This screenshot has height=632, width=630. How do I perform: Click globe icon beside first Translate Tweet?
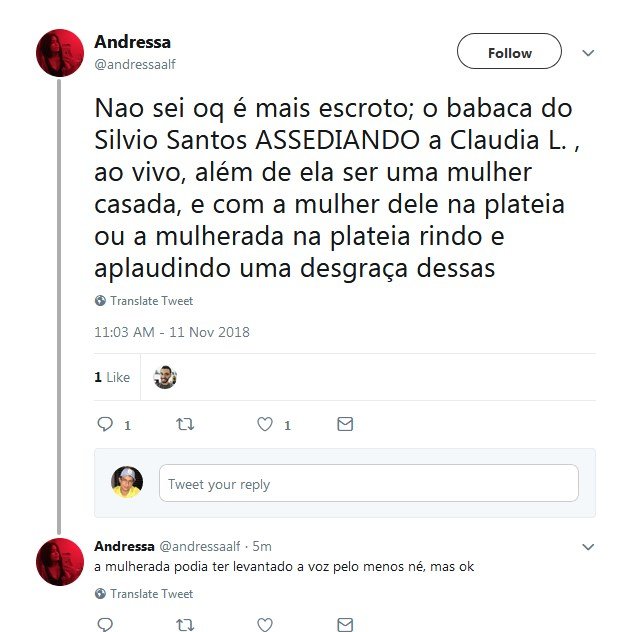click(x=100, y=301)
